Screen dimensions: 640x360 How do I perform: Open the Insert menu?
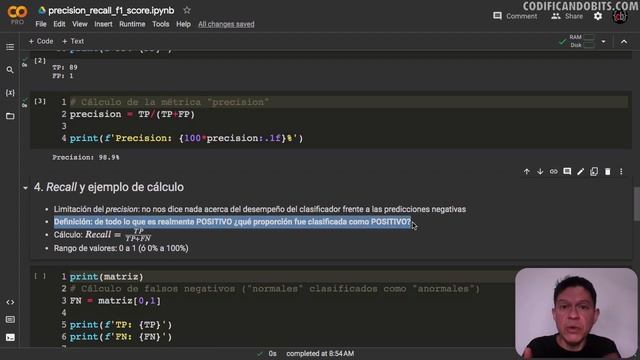click(103, 24)
